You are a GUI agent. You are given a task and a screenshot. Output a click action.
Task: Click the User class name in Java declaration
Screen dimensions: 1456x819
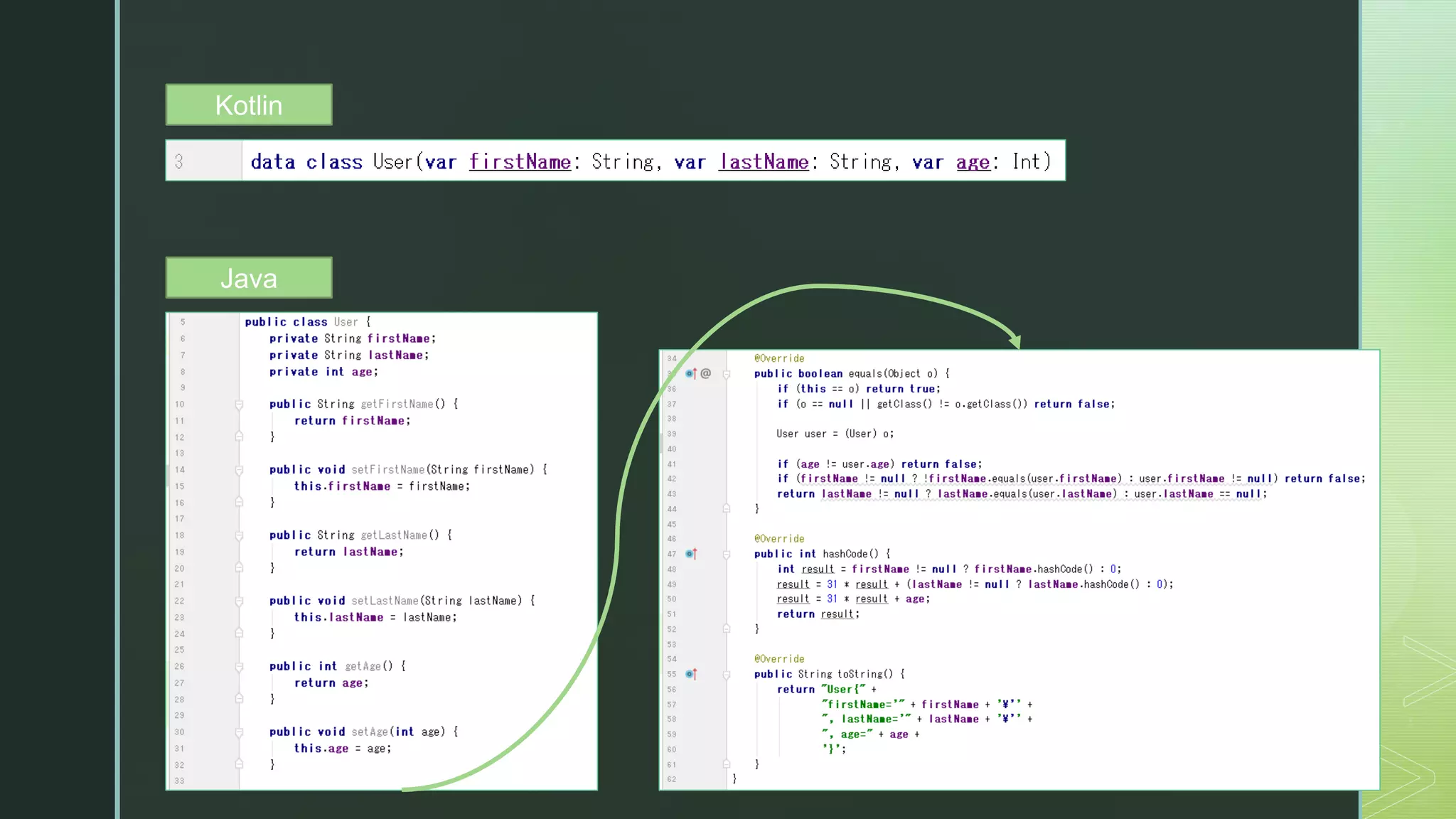[346, 322]
